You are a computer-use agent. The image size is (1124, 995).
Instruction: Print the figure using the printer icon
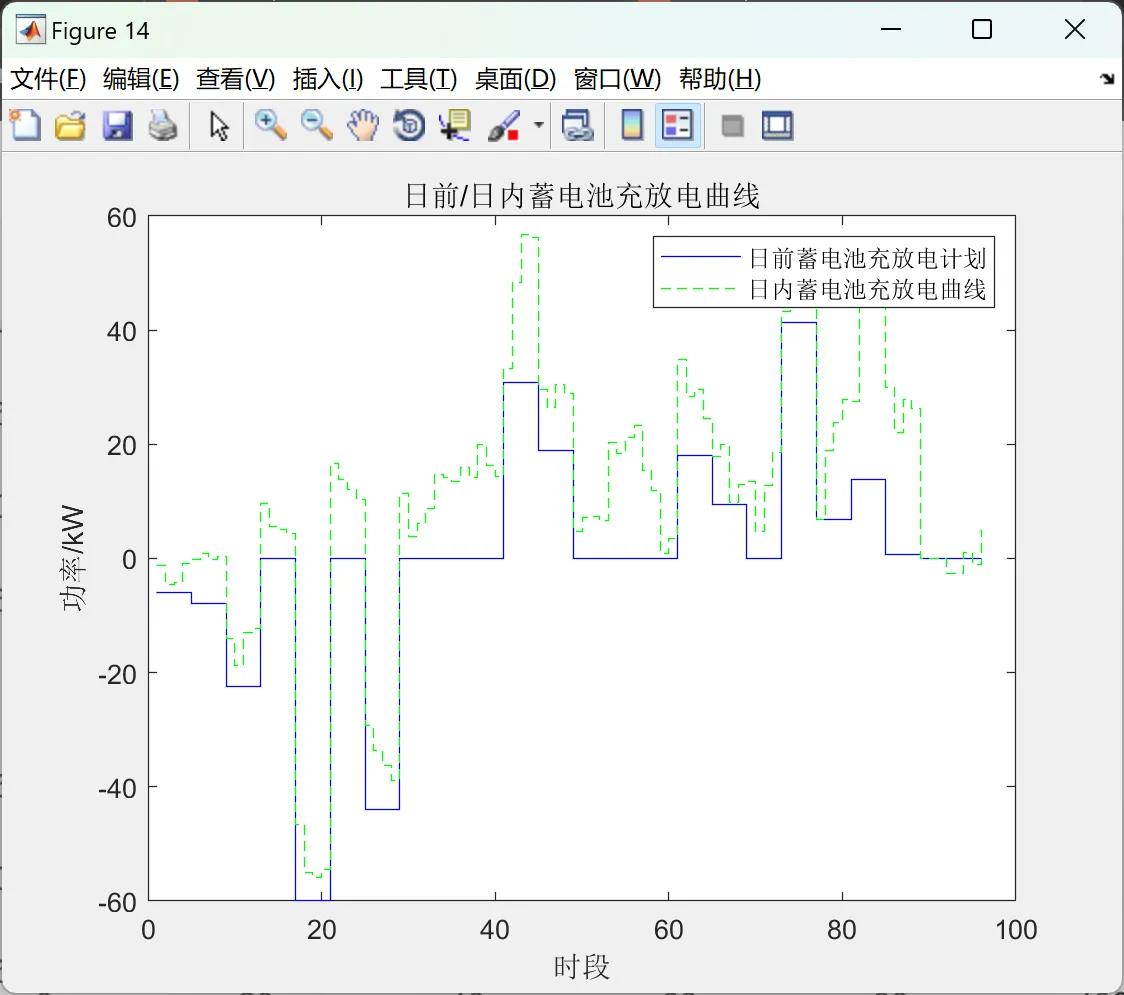163,125
